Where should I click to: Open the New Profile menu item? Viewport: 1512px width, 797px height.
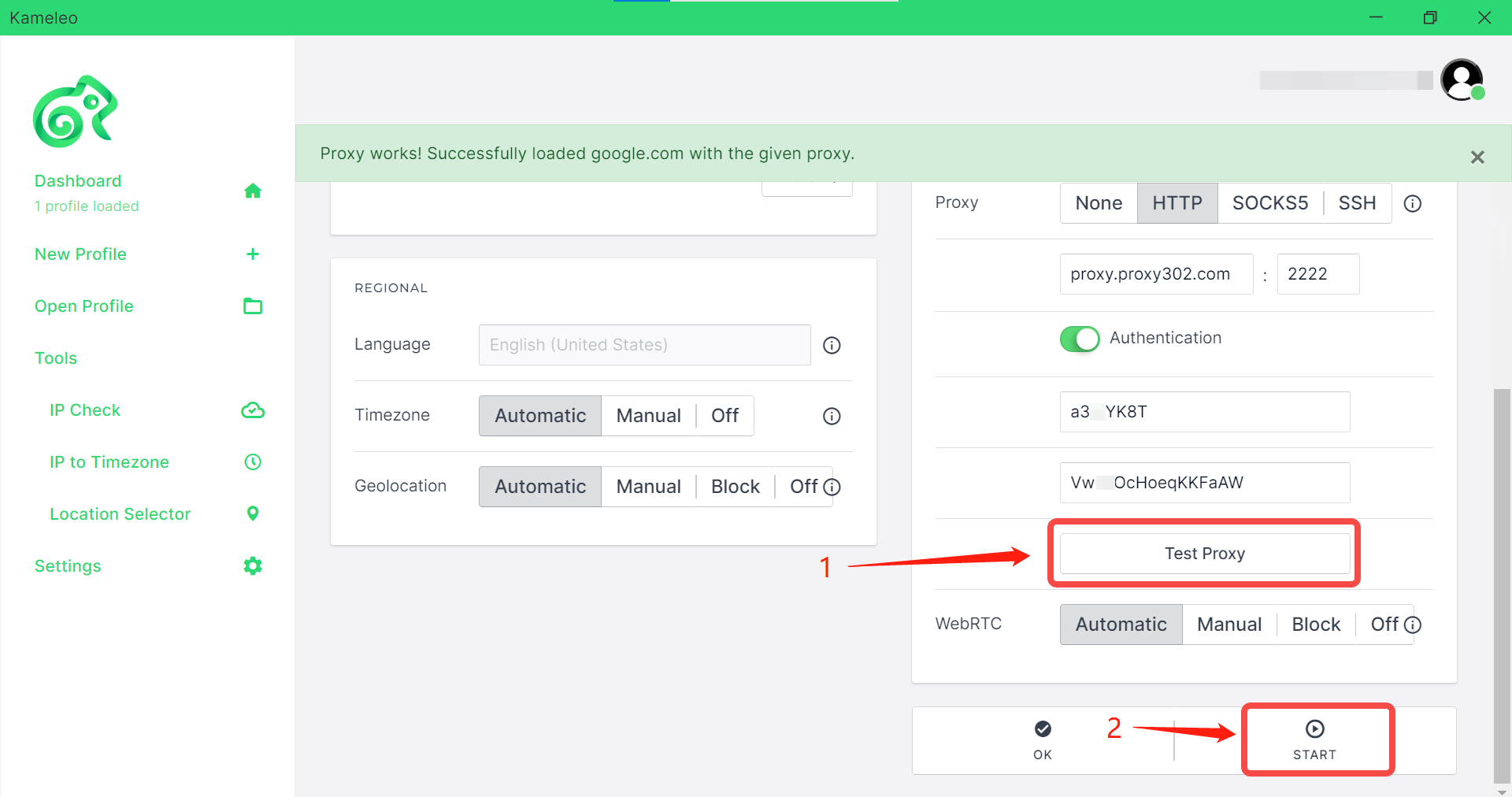(80, 254)
